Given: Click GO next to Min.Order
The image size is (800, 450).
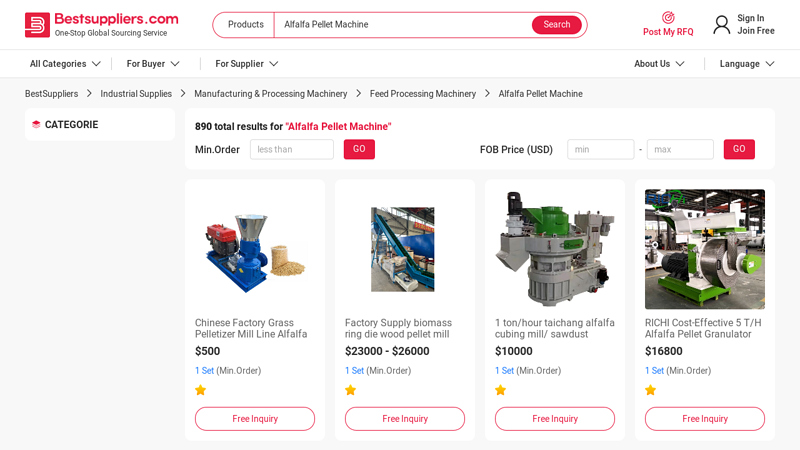Looking at the screenshot, I should click(x=359, y=149).
